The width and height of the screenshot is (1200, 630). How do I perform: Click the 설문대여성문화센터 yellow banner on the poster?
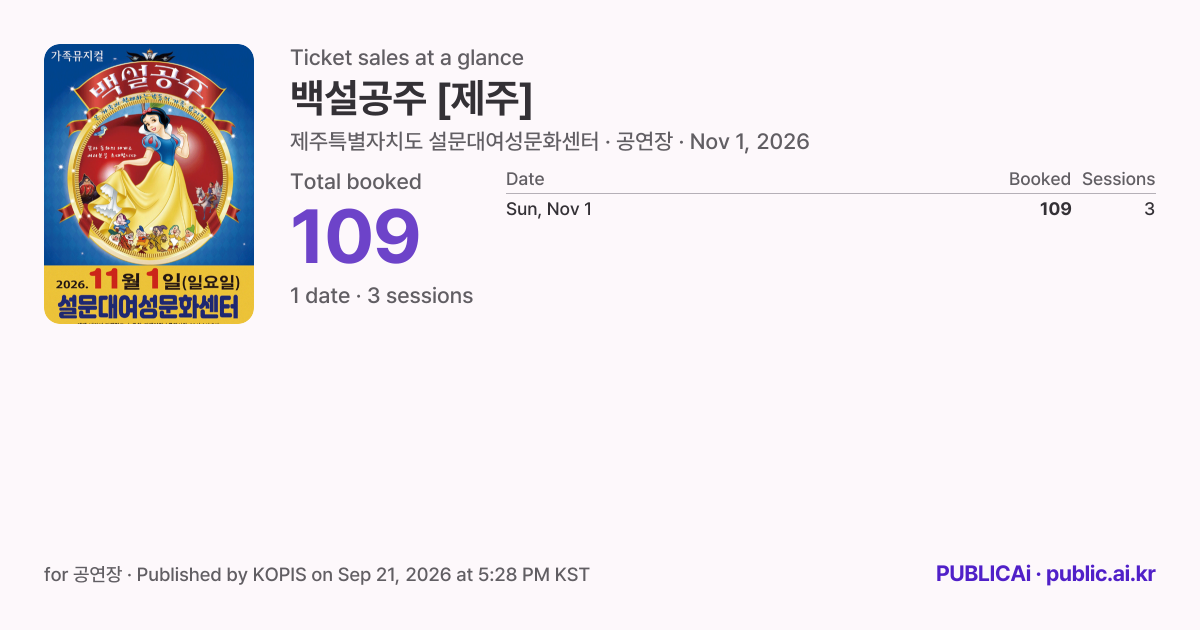pos(149,306)
